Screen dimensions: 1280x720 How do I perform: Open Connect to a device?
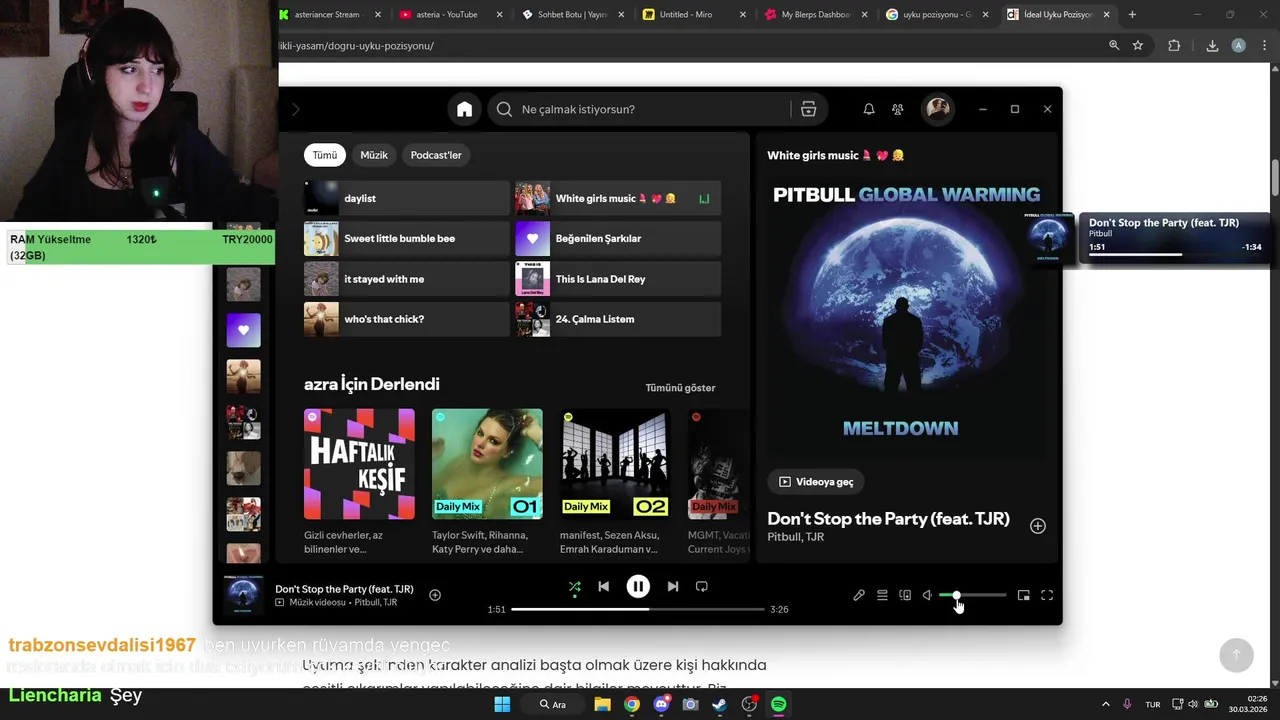coord(905,595)
